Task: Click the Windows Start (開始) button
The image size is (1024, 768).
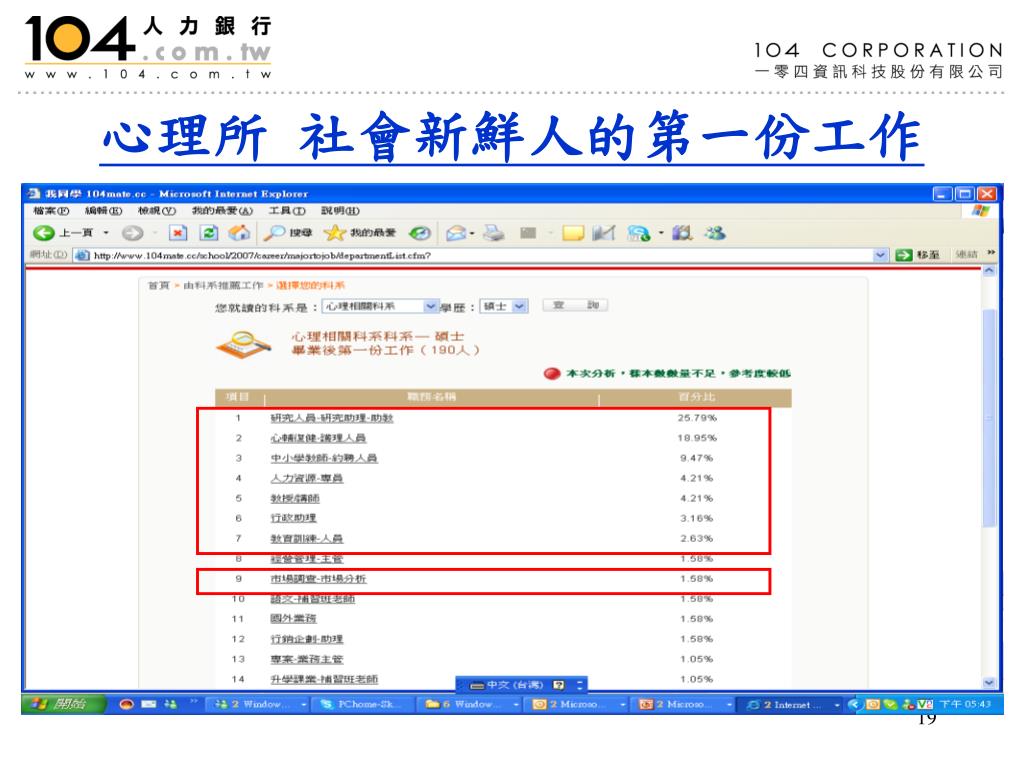Action: click(x=64, y=704)
